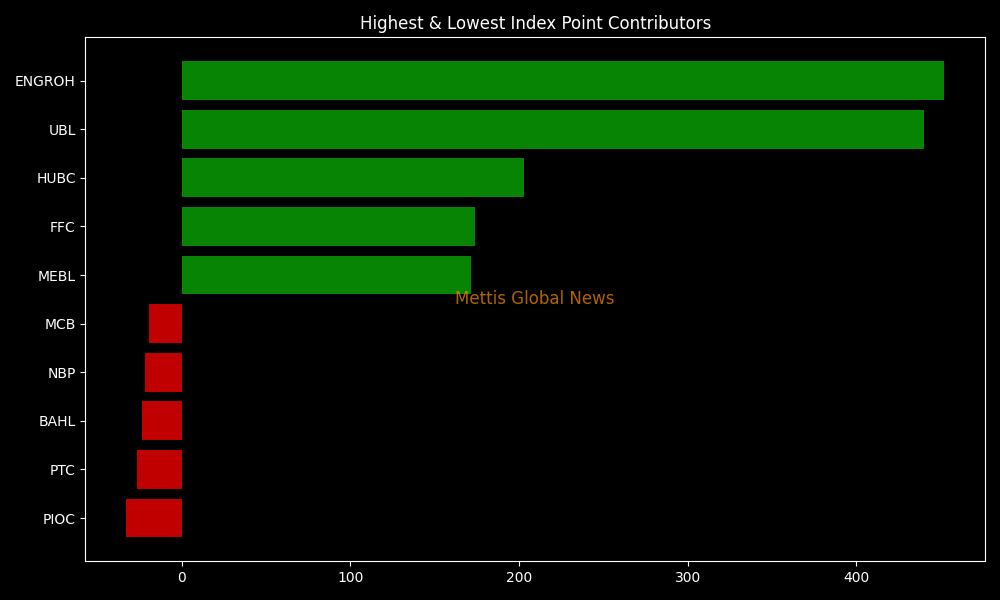Select the red MCB bar
Screen dimensions: 1000x600
click(x=166, y=324)
